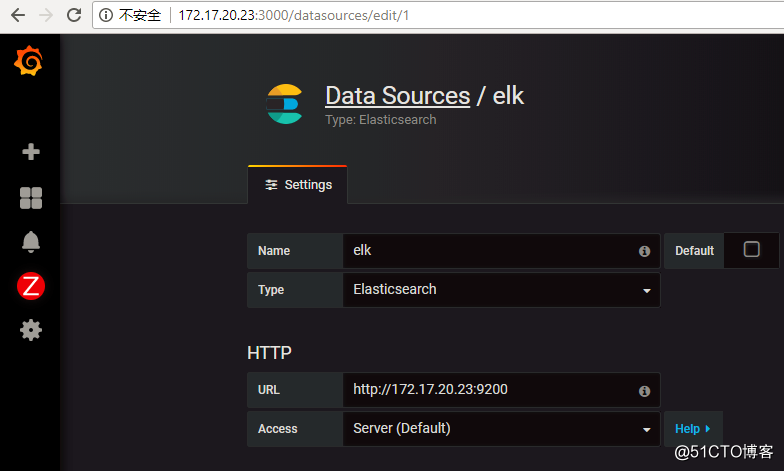Open the Dashboards grid icon
The height and width of the screenshot is (471, 784).
tap(31, 198)
